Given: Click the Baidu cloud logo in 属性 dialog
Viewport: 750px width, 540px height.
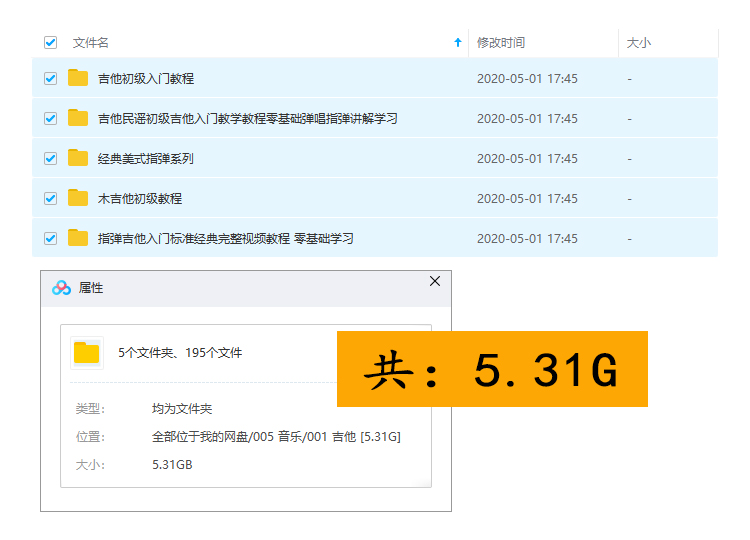Looking at the screenshot, I should 62,288.
